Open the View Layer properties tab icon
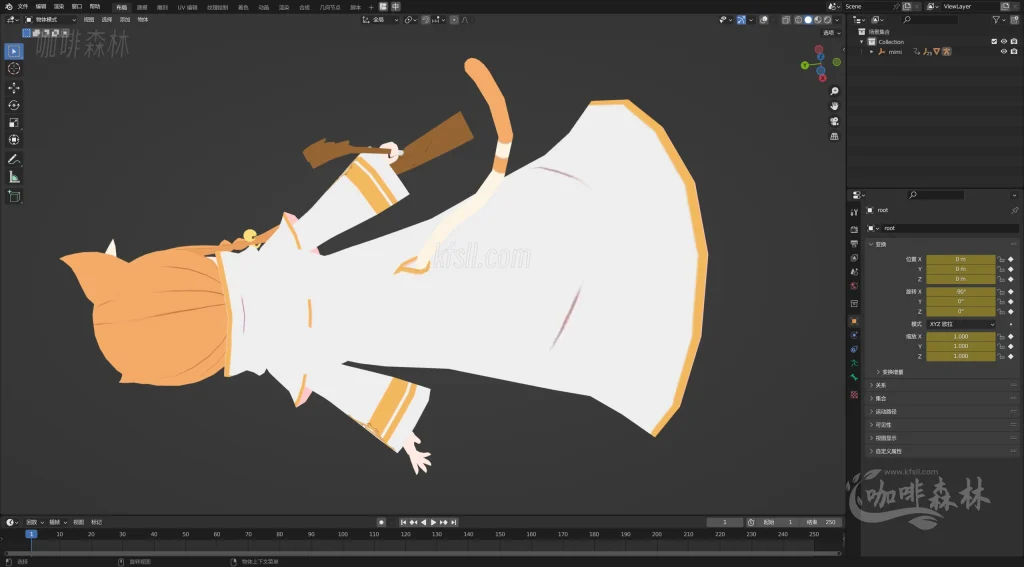The image size is (1024, 567). 854,258
